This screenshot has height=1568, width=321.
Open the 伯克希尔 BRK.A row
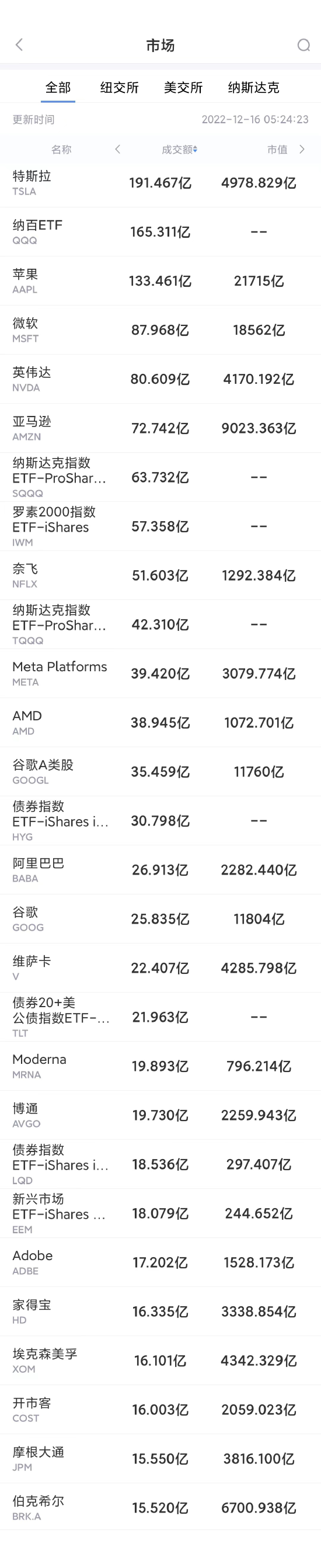pyautogui.click(x=160, y=1508)
